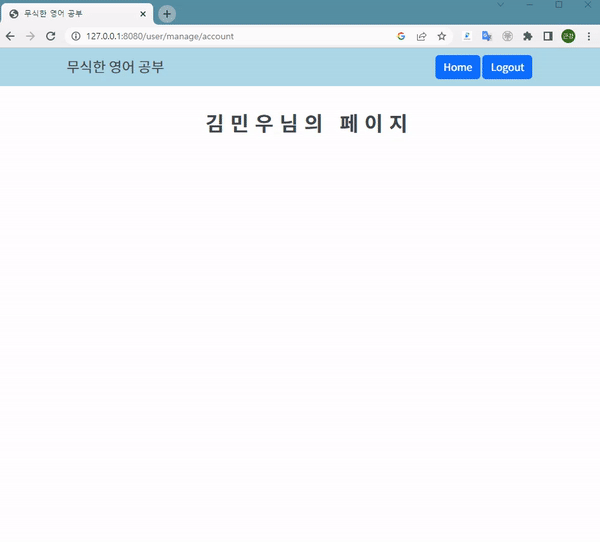Click the Home button
The width and height of the screenshot is (600, 542).
tap(458, 67)
